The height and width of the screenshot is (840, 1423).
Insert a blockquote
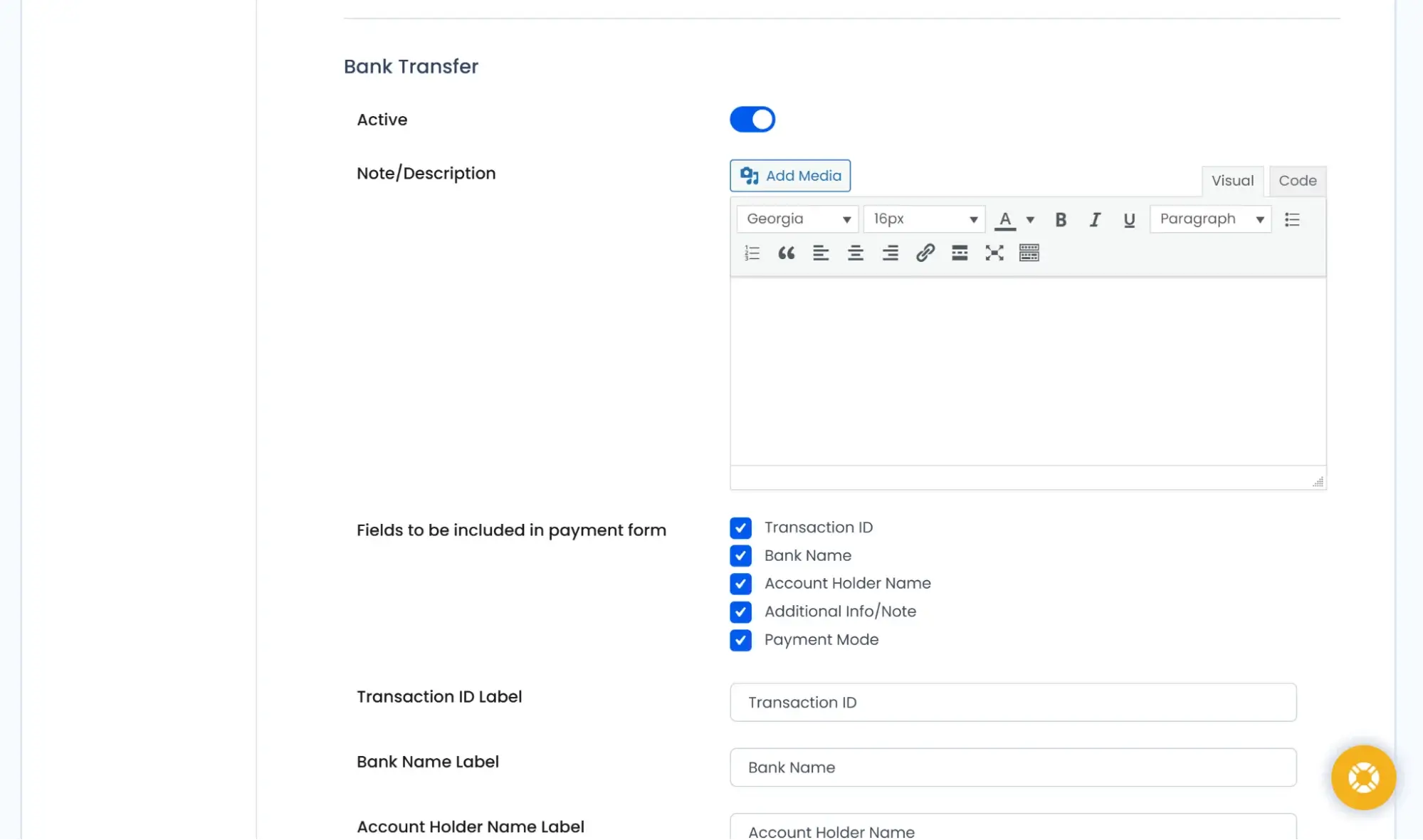786,253
